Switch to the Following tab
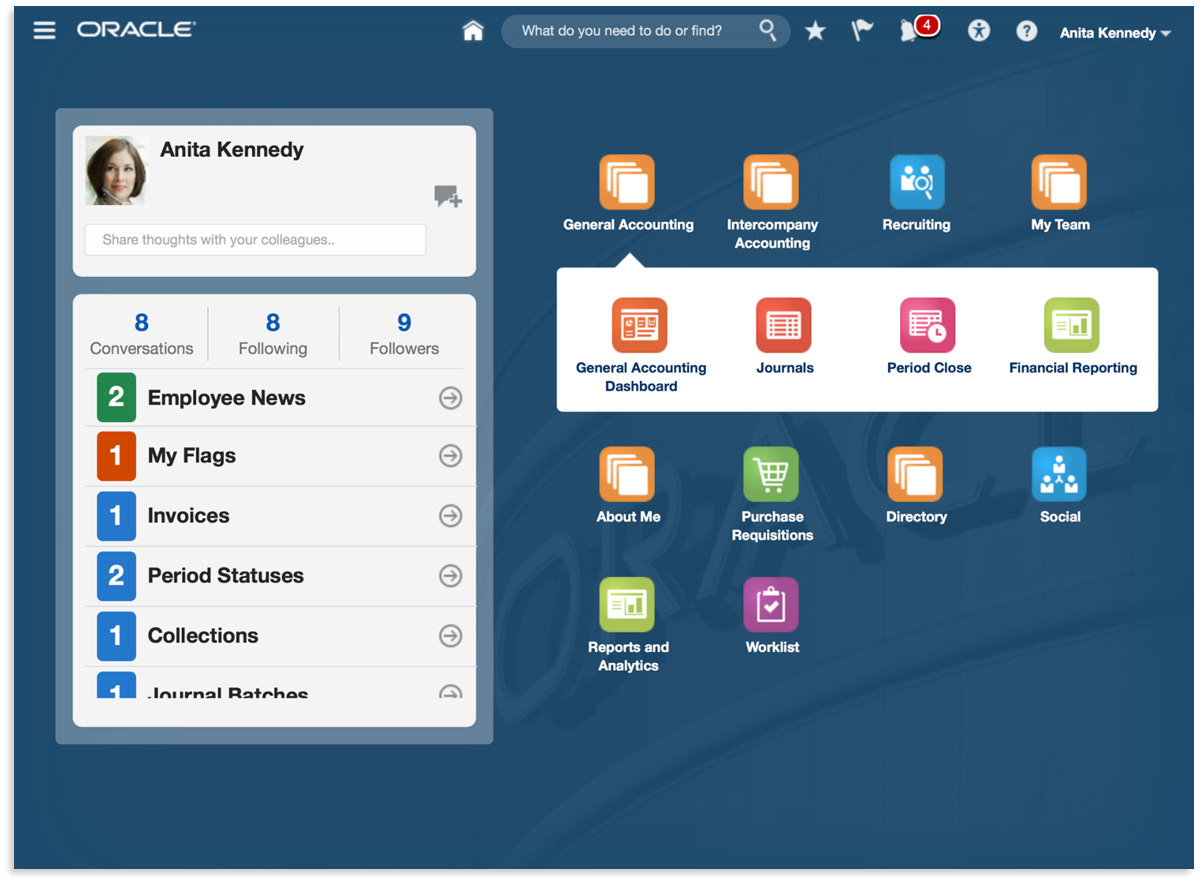 (x=272, y=334)
